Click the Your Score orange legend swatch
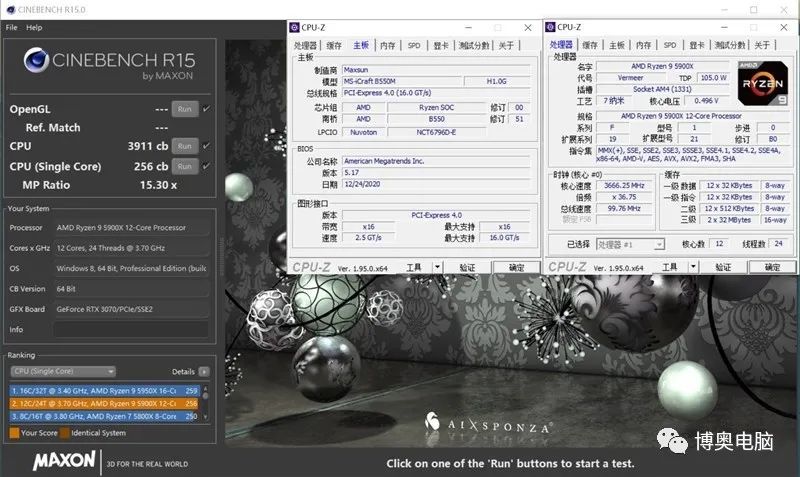 [x=14, y=433]
